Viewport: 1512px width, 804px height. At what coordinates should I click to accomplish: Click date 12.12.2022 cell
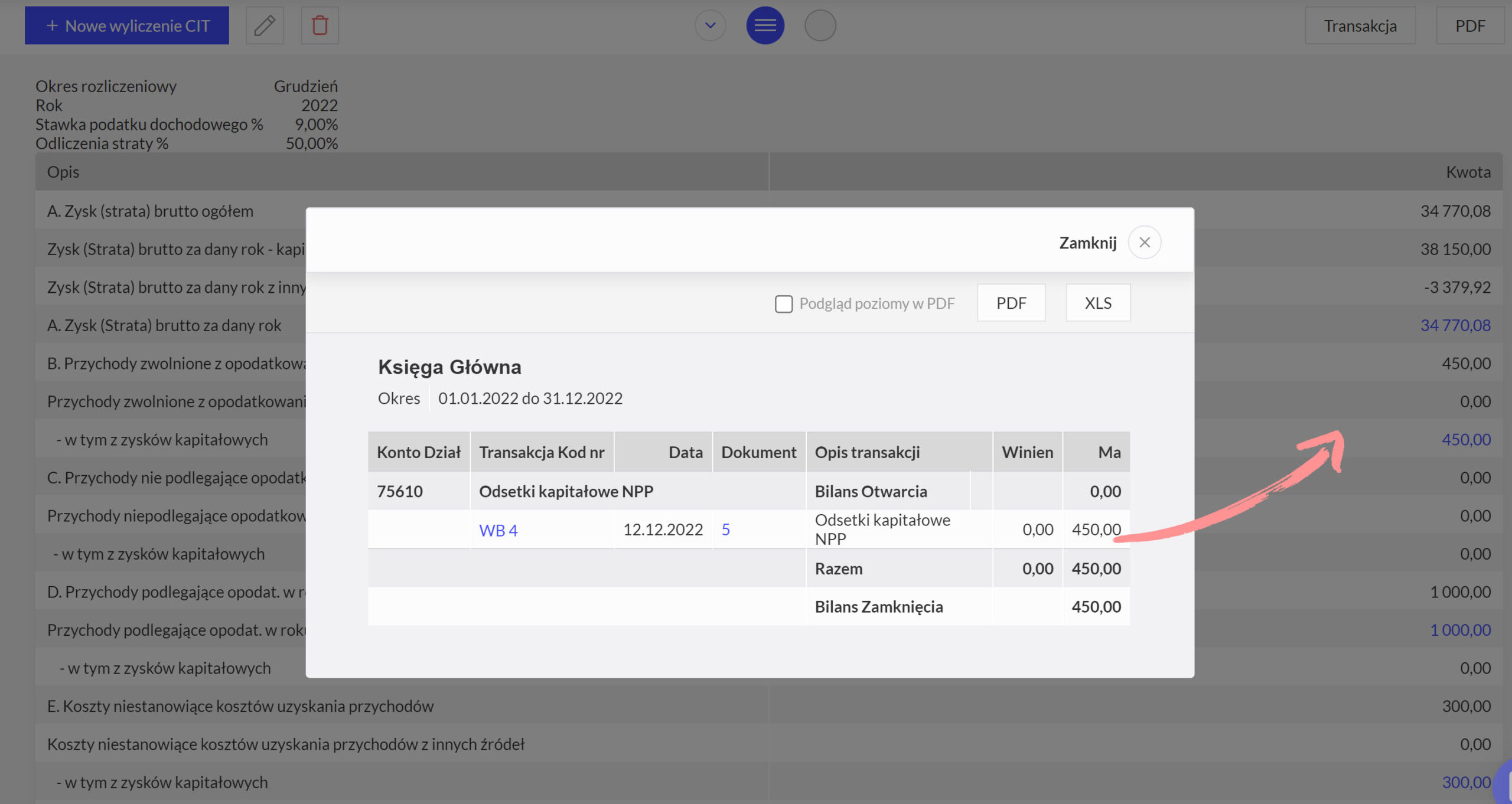tap(663, 530)
